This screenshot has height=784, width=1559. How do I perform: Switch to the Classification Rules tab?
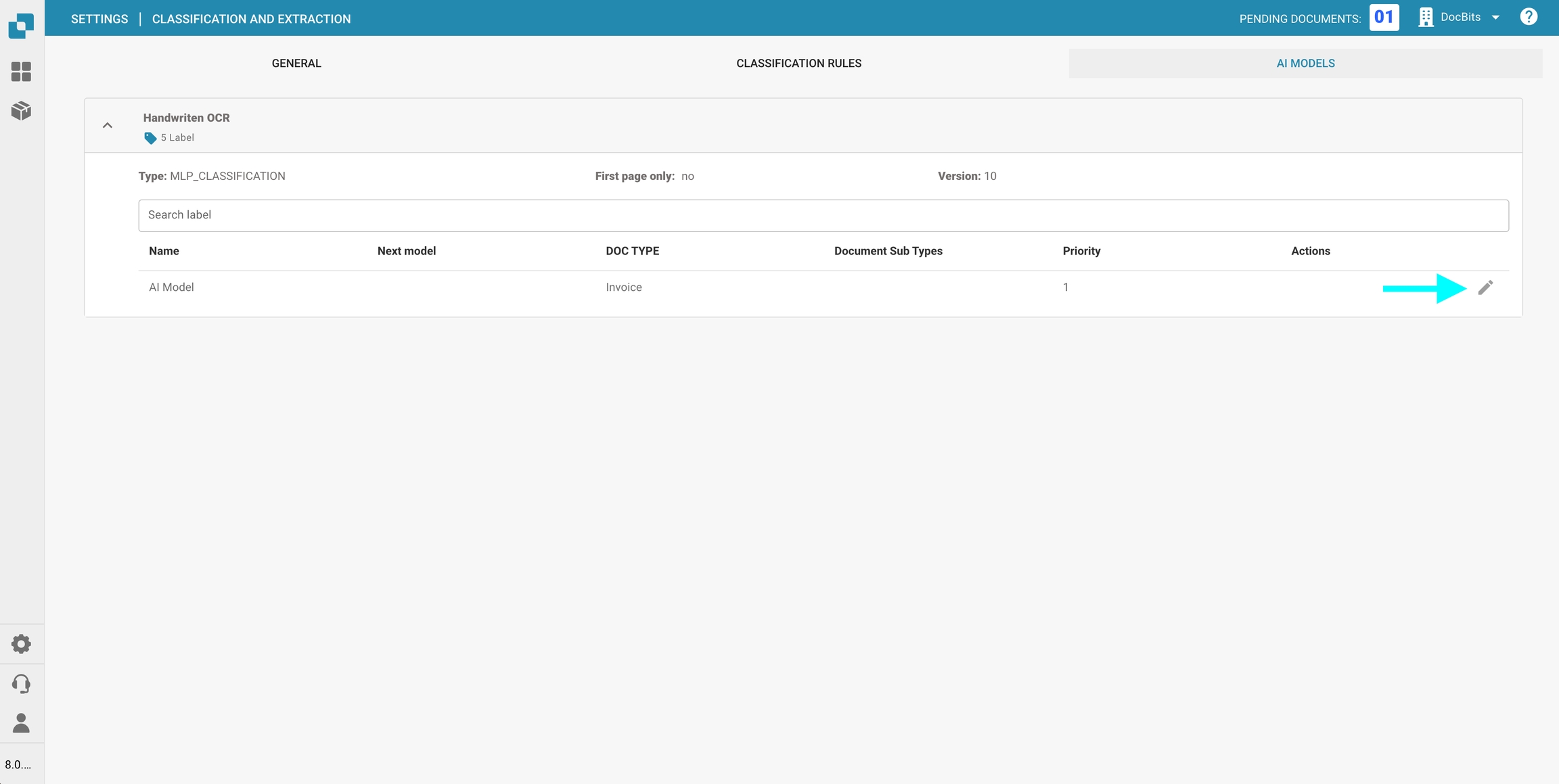pyautogui.click(x=798, y=63)
